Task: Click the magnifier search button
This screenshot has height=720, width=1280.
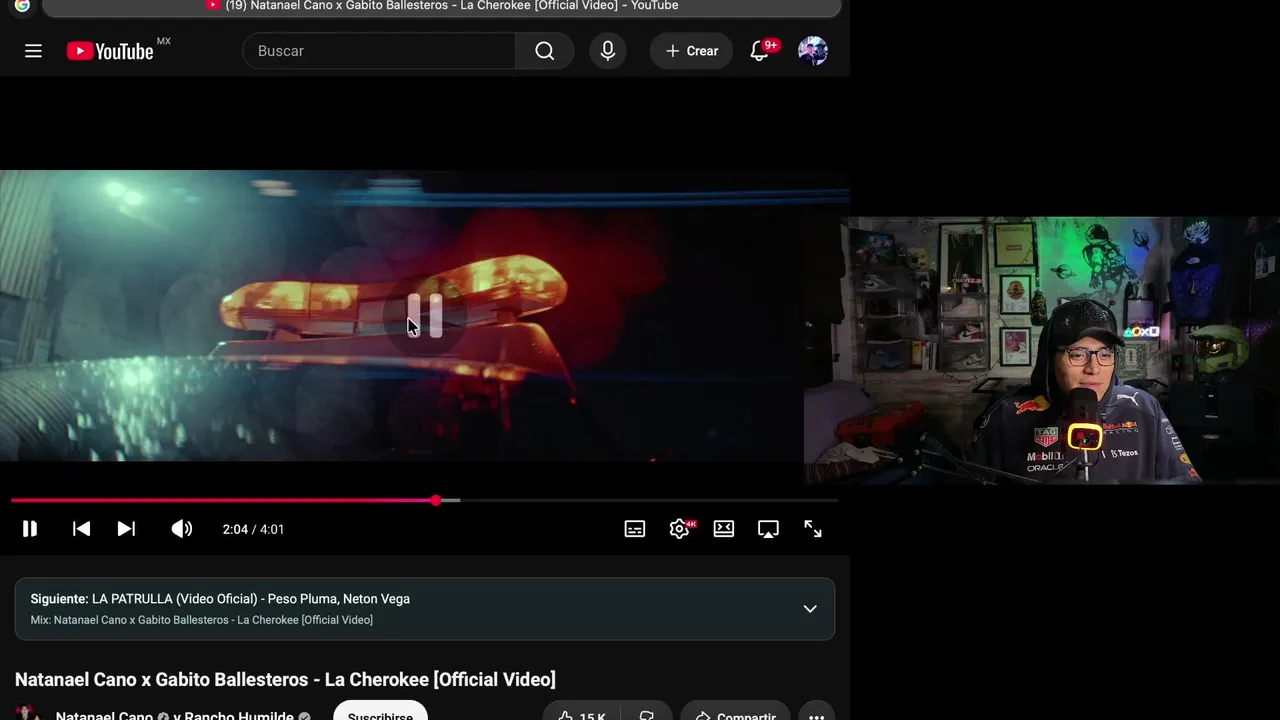Action: 544,51
